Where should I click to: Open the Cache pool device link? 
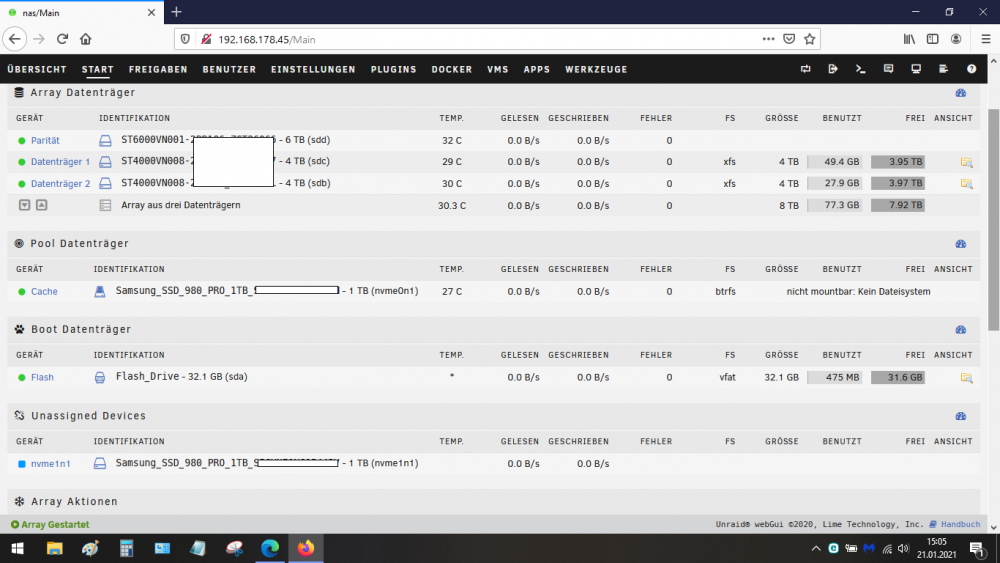pos(44,291)
